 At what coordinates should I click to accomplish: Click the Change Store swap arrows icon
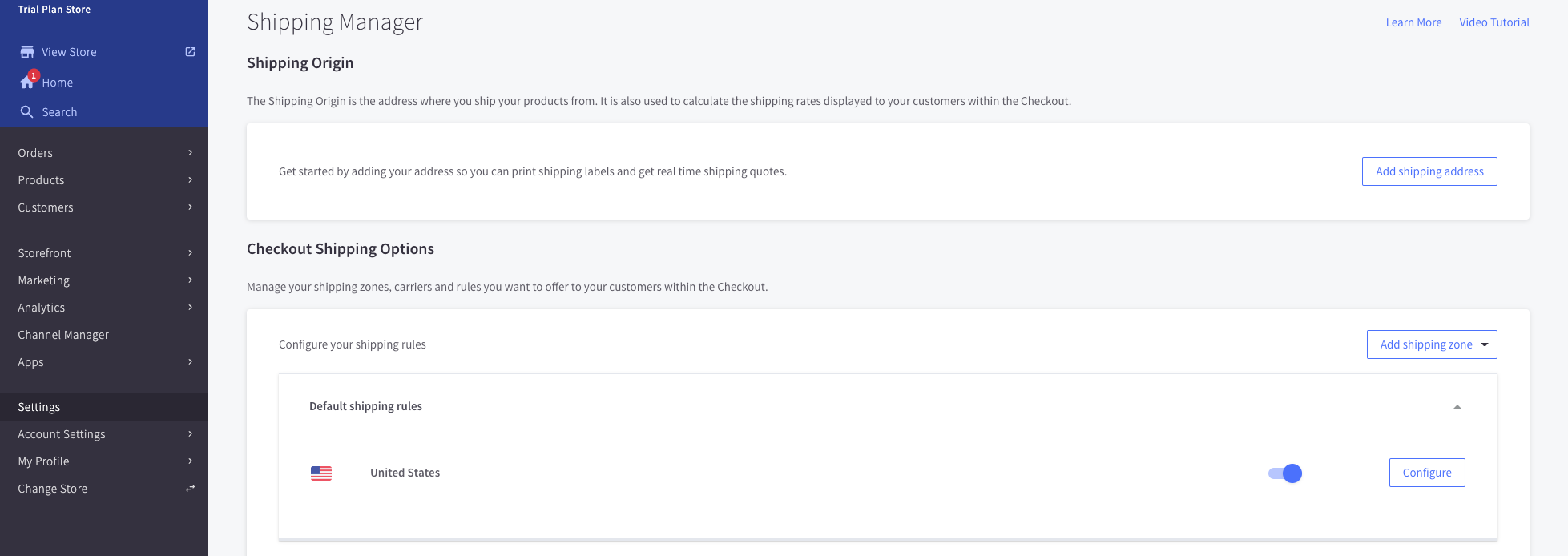pyautogui.click(x=190, y=489)
